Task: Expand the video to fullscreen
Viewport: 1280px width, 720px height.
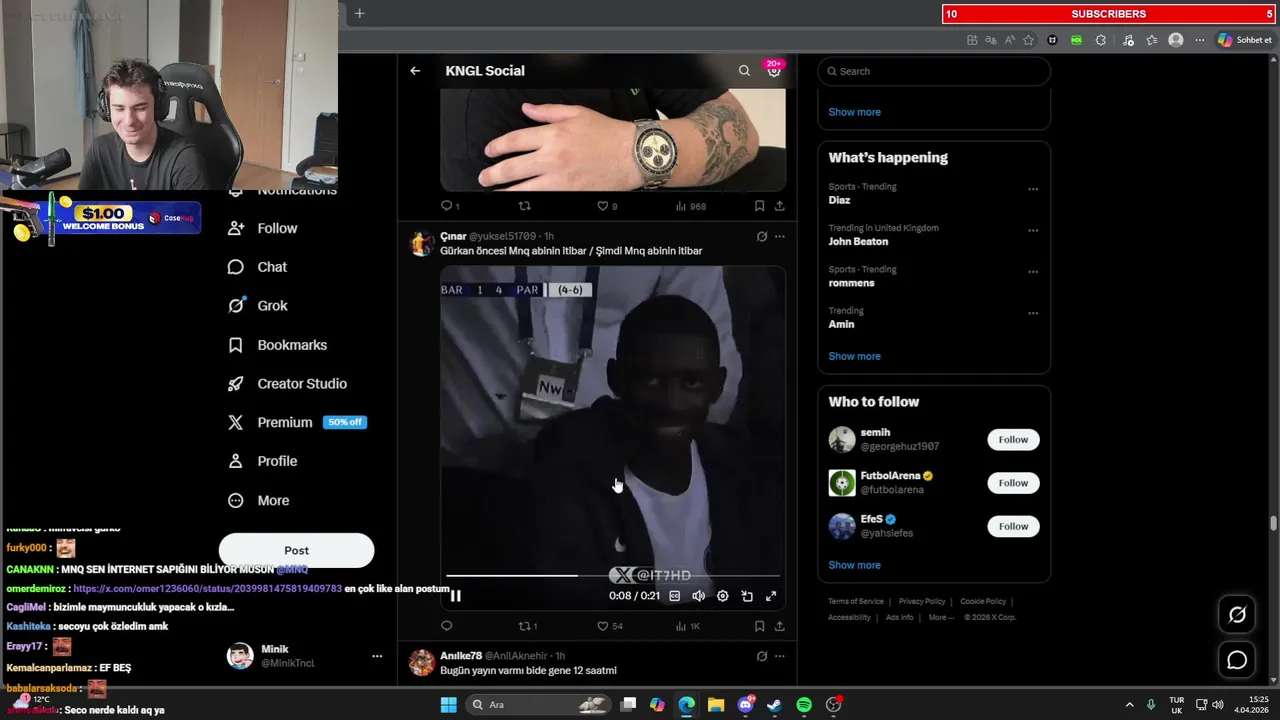Action: [771, 596]
